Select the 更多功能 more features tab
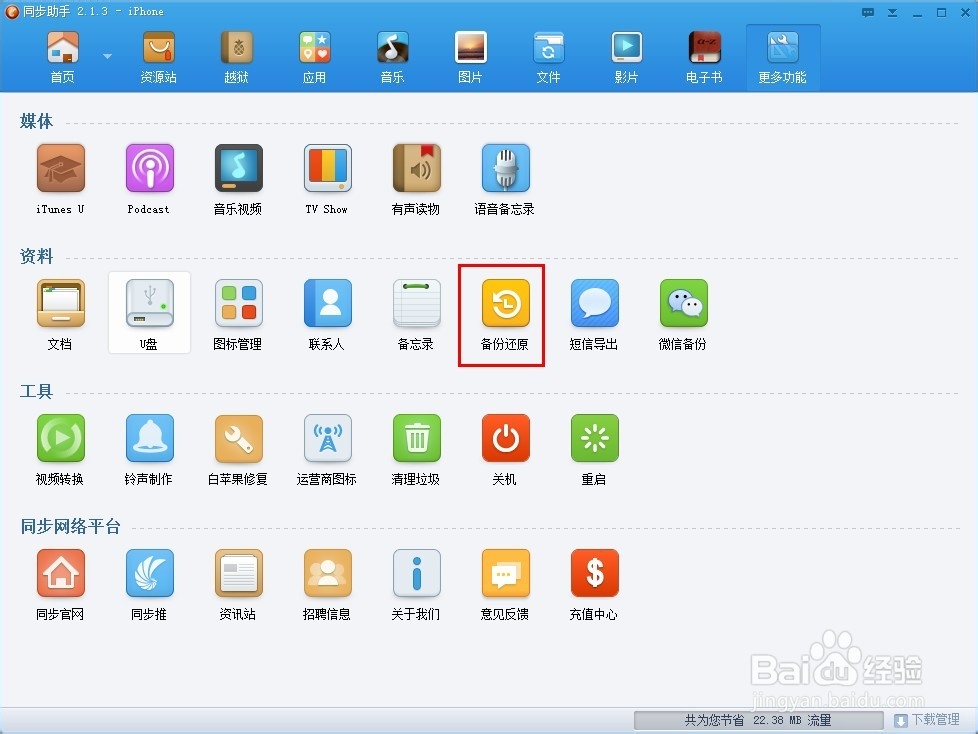Image resolution: width=978 pixels, height=734 pixels. (x=783, y=57)
